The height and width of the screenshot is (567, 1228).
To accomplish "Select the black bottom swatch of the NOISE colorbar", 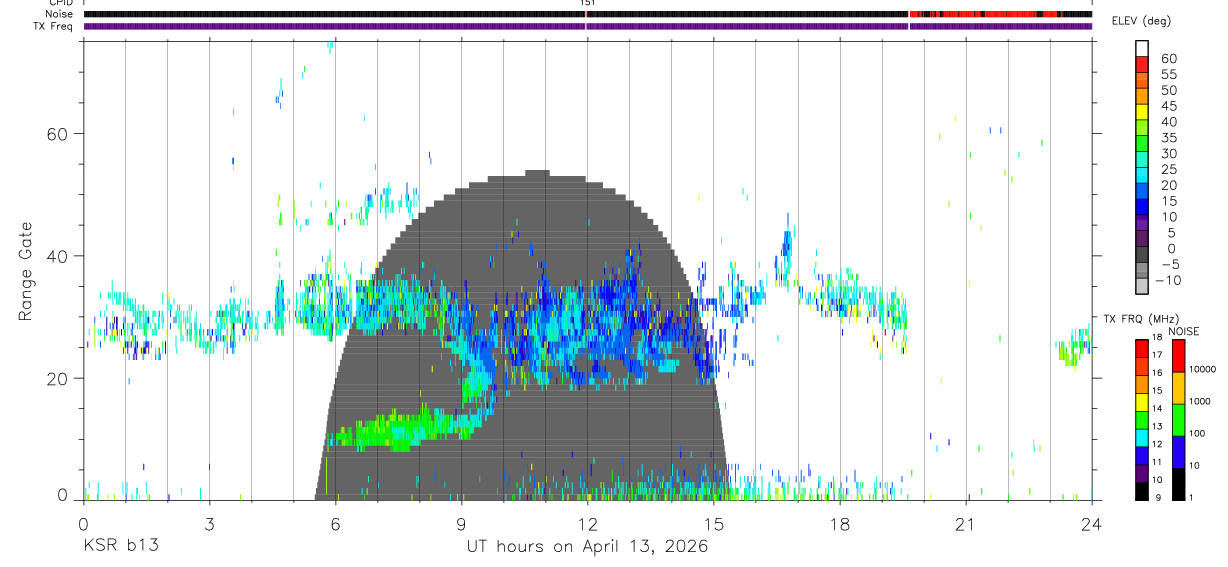I will click(x=1179, y=483).
